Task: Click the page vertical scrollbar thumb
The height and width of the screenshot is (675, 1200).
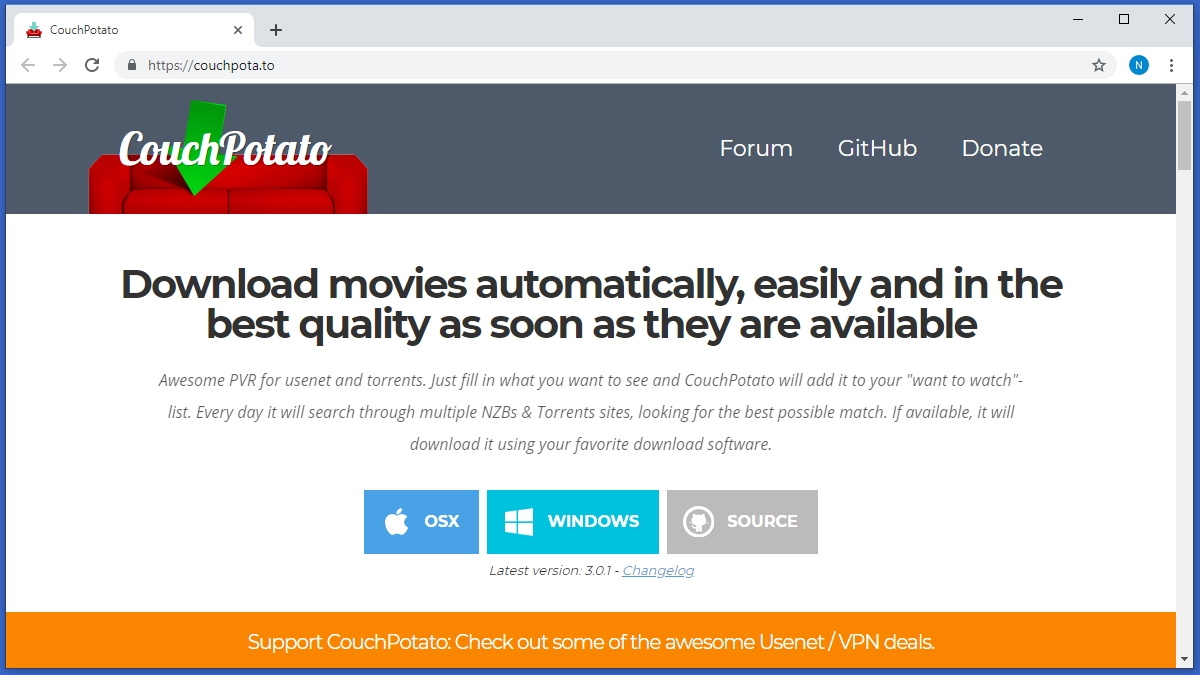Action: pyautogui.click(x=1184, y=136)
